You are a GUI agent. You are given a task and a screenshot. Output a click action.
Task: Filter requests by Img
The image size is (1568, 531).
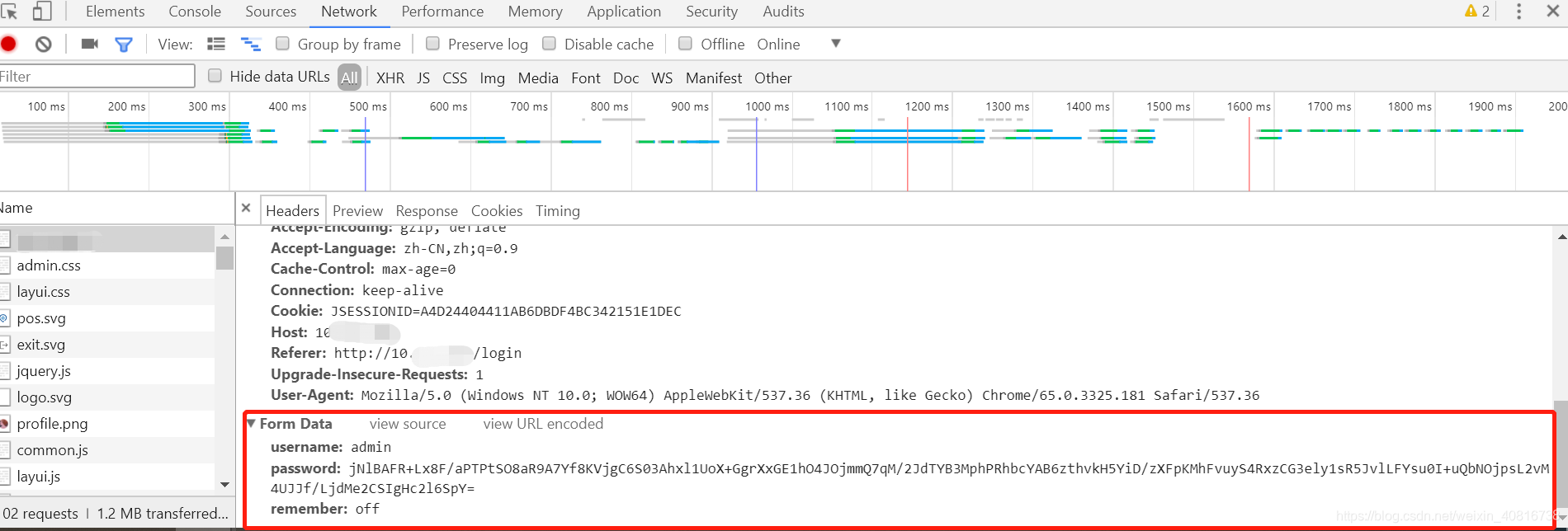[493, 78]
